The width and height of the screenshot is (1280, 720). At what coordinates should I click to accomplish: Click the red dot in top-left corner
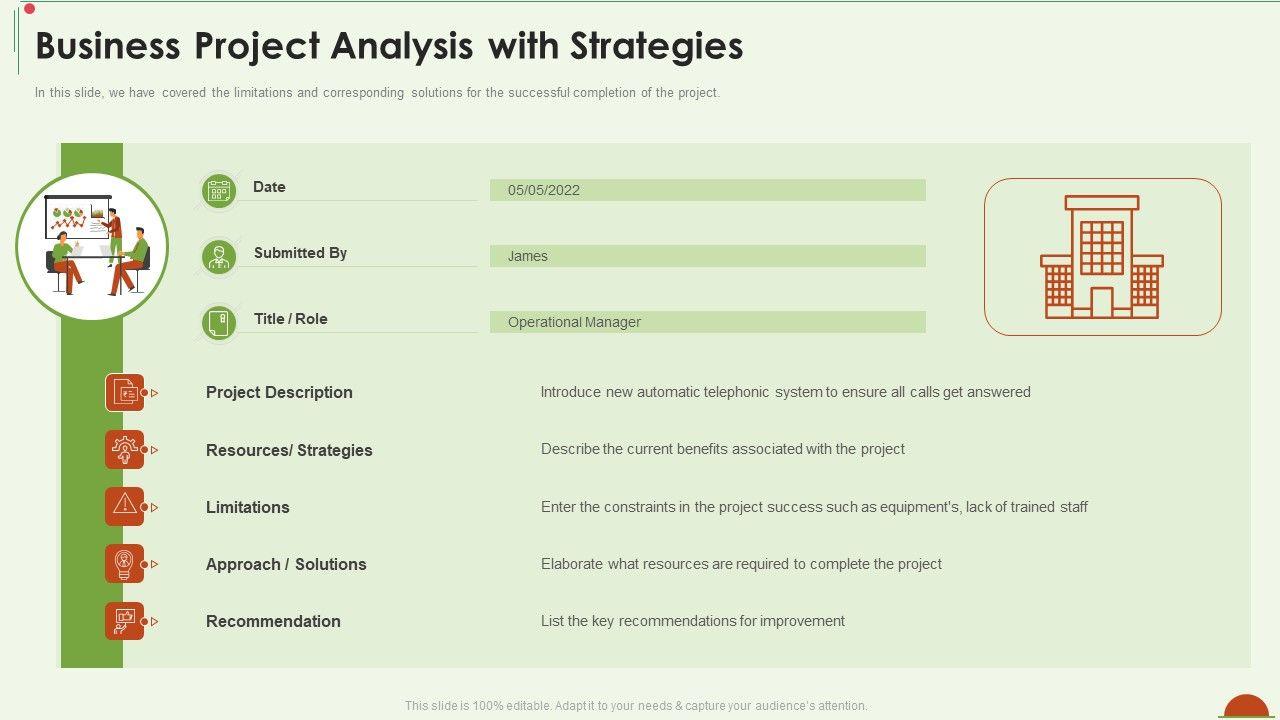(x=29, y=9)
